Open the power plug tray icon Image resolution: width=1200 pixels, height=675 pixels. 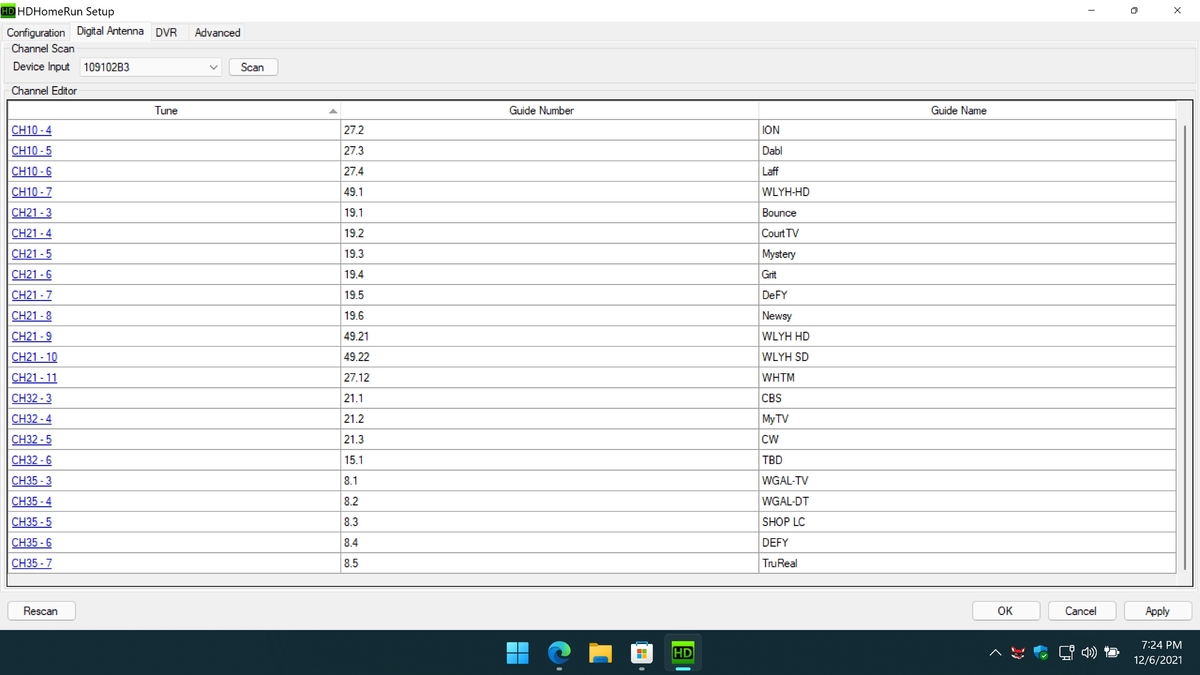coord(1111,653)
